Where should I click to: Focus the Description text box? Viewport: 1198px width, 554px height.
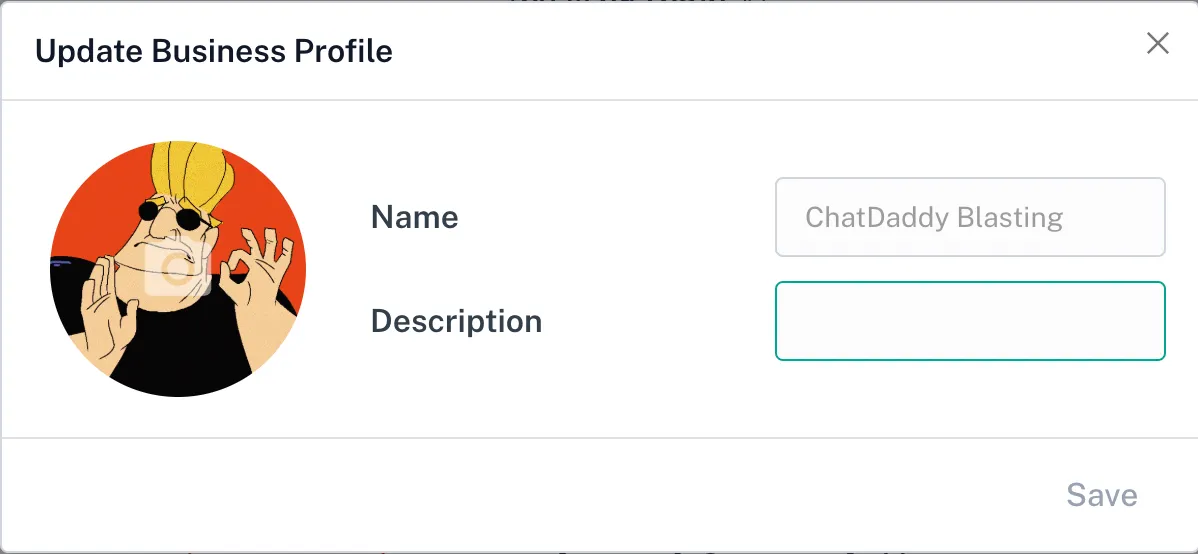click(969, 321)
